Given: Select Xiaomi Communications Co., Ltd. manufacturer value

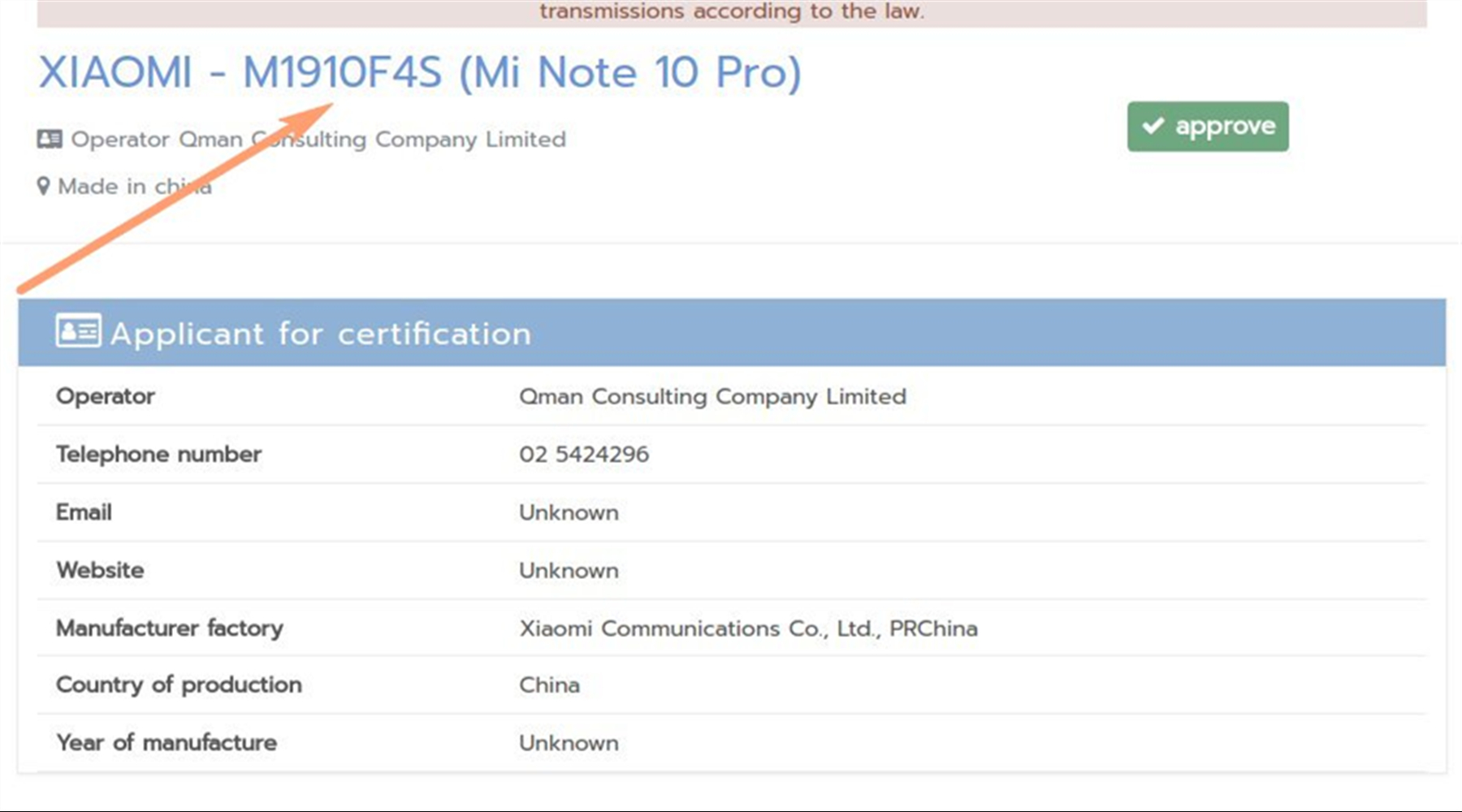Looking at the screenshot, I should pyautogui.click(x=748, y=628).
